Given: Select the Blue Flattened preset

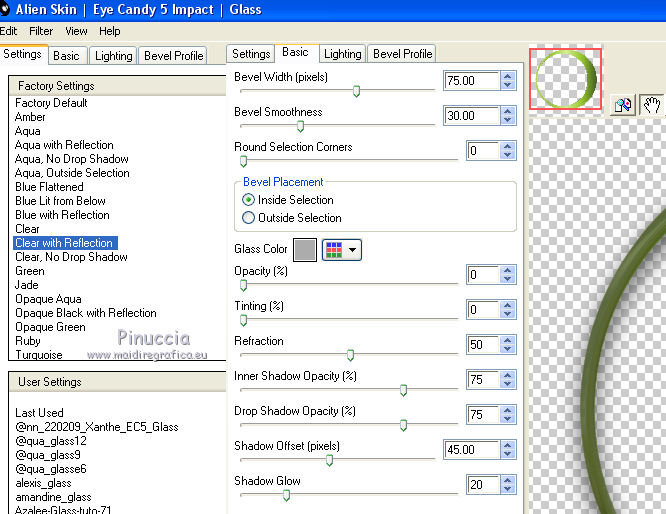Looking at the screenshot, I should coord(49,187).
